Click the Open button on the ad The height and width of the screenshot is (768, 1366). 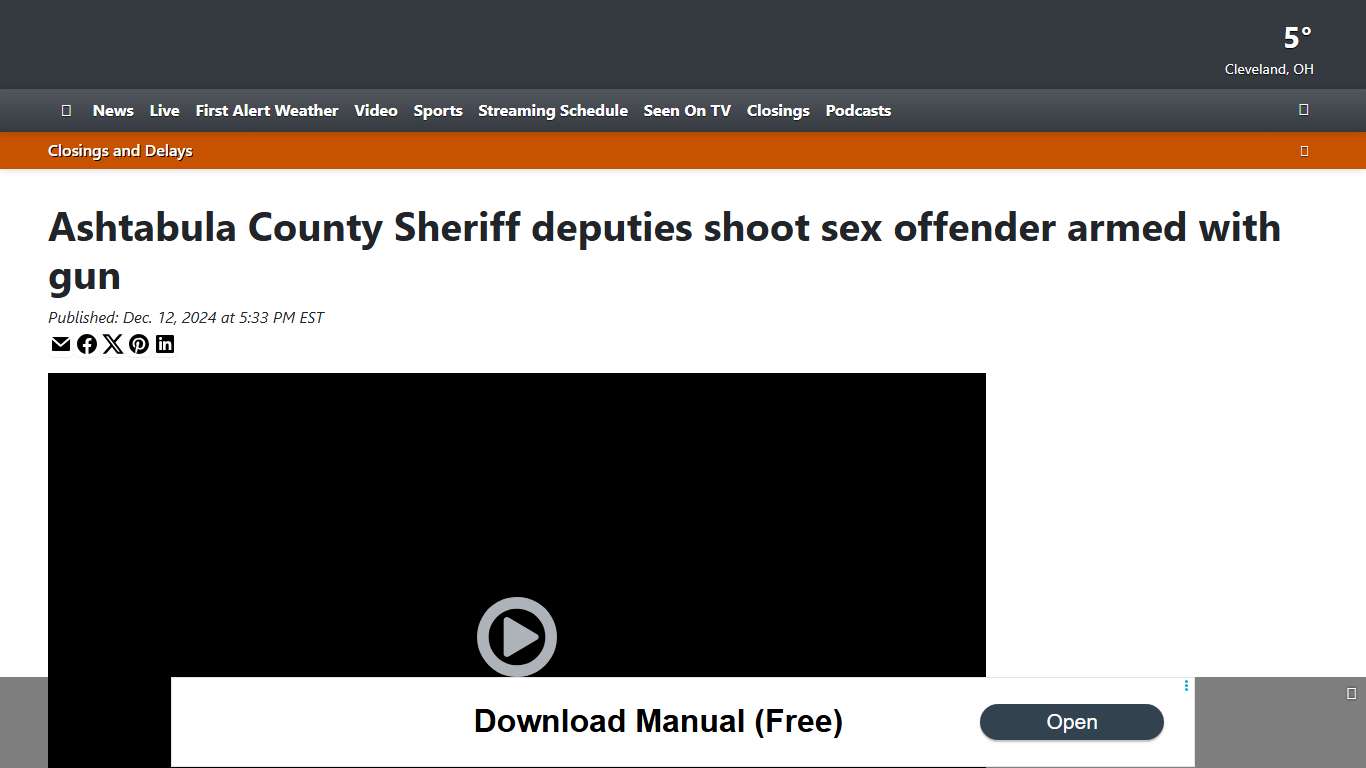click(1071, 722)
